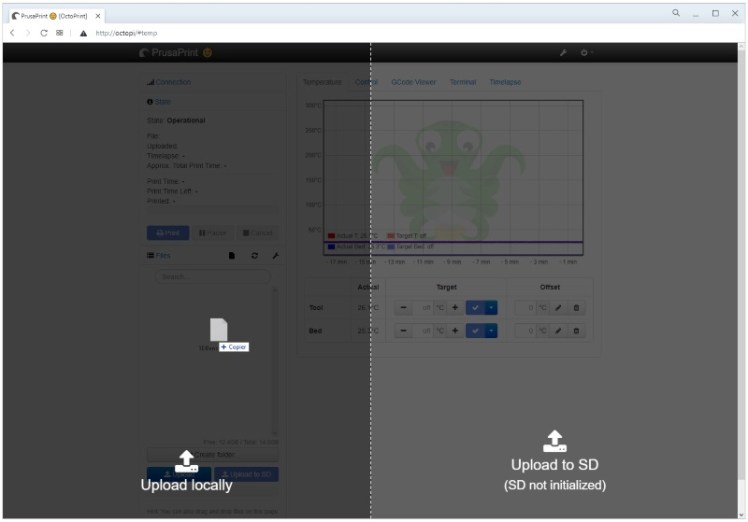Image resolution: width=748 pixels, height=522 pixels.
Task: Click the Bed target temperature minus button
Action: [404, 331]
